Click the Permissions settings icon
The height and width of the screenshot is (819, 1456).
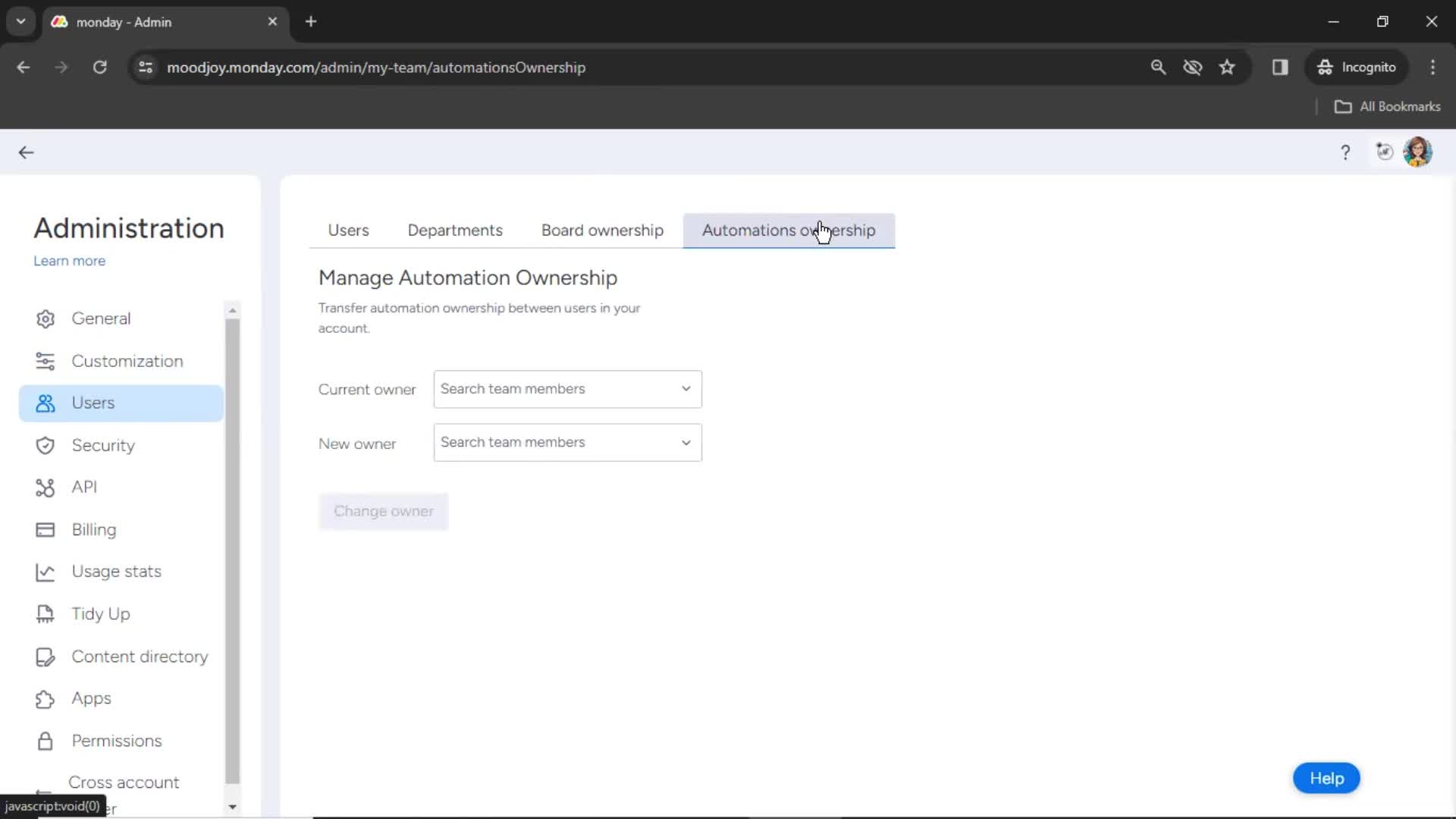click(45, 740)
